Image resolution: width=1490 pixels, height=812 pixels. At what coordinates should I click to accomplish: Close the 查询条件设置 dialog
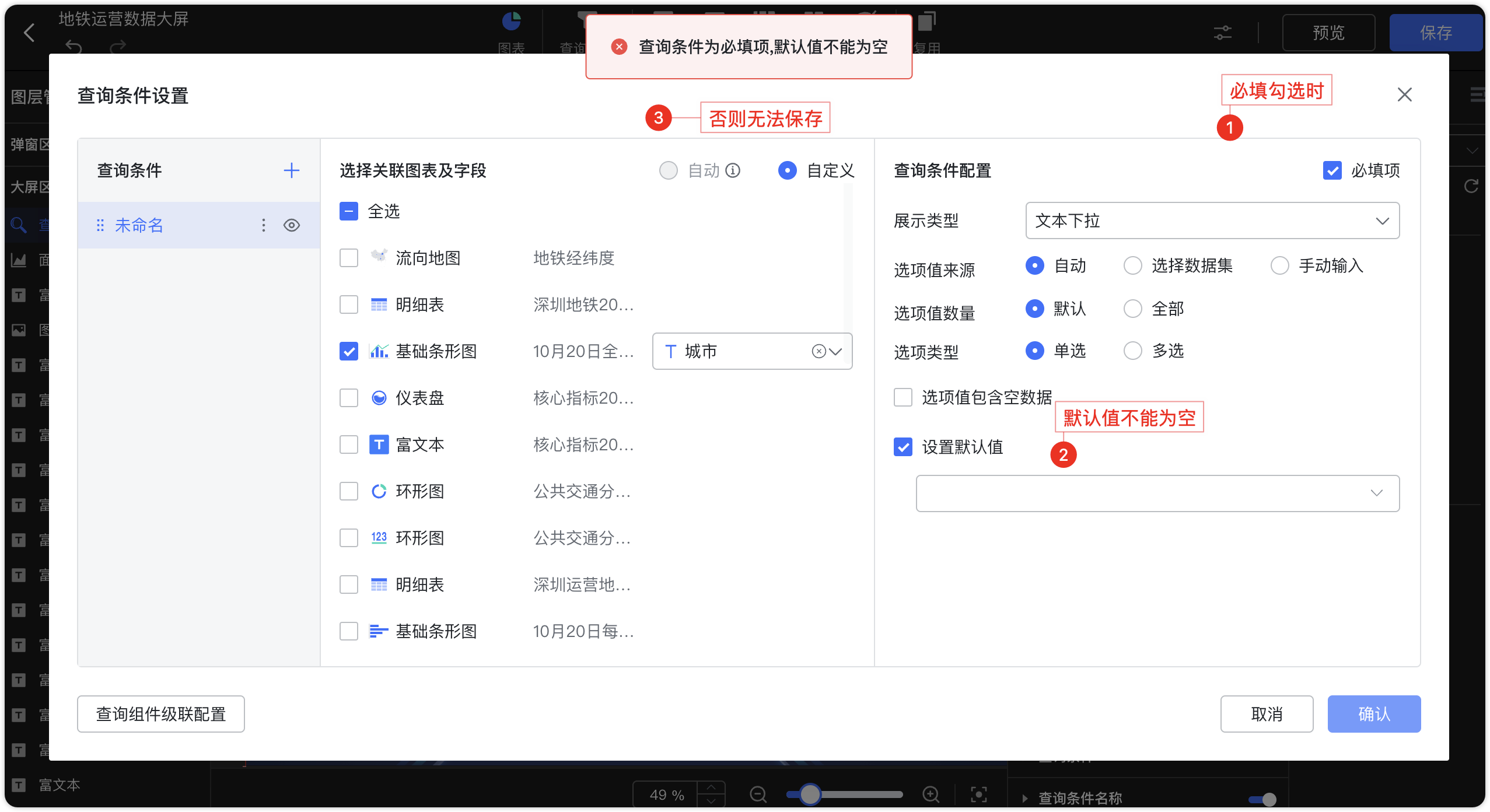1404,94
